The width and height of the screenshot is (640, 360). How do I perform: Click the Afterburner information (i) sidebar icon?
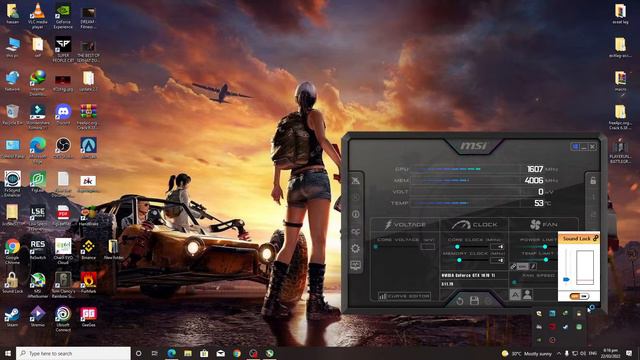(x=356, y=214)
